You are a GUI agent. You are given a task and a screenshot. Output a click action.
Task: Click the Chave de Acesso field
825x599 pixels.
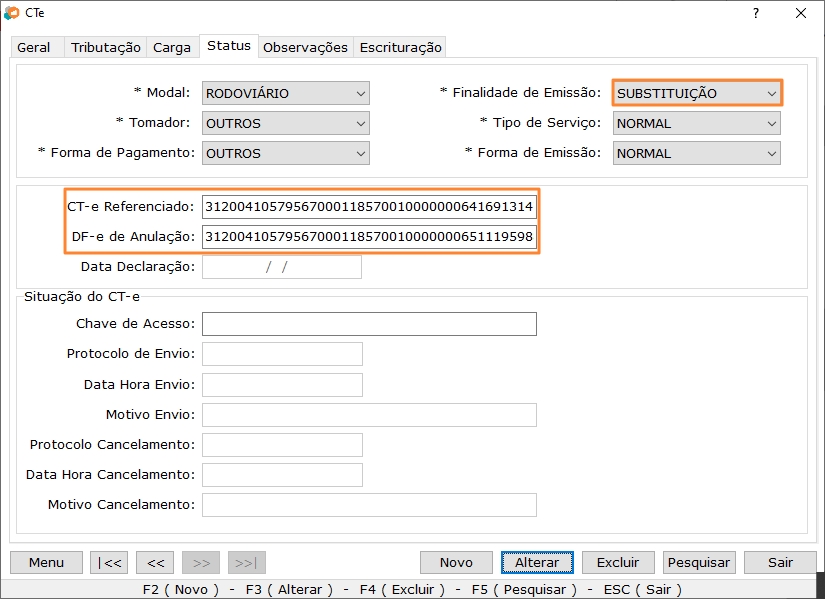coord(369,324)
